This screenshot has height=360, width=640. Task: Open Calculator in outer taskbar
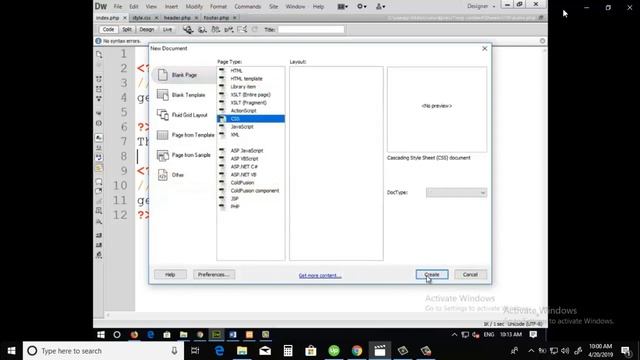(x=288, y=351)
